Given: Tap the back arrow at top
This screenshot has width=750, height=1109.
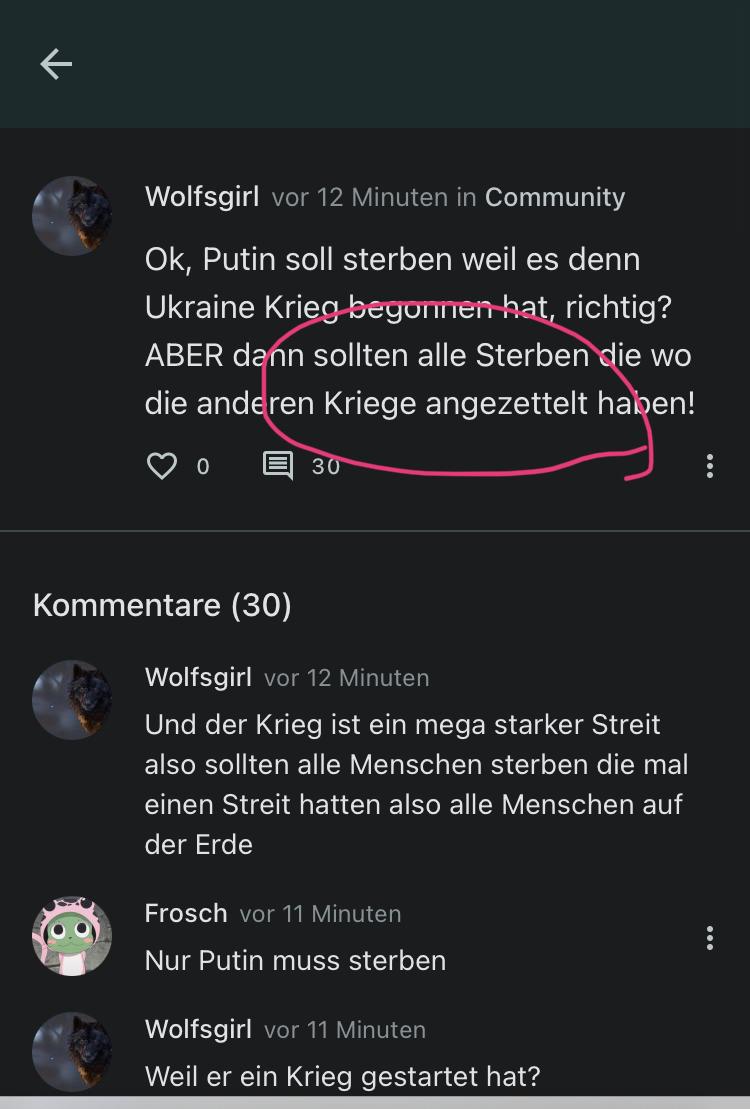Looking at the screenshot, I should (56, 64).
